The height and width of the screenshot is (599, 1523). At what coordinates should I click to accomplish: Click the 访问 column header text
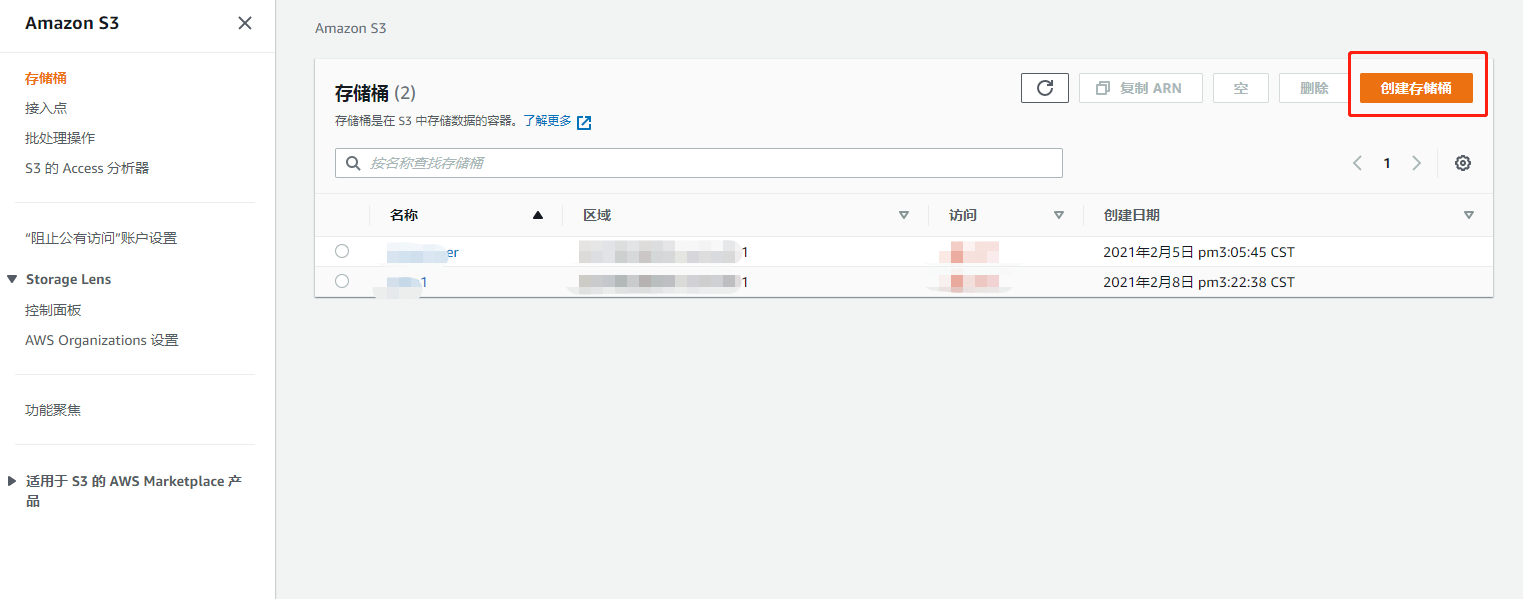(x=963, y=215)
